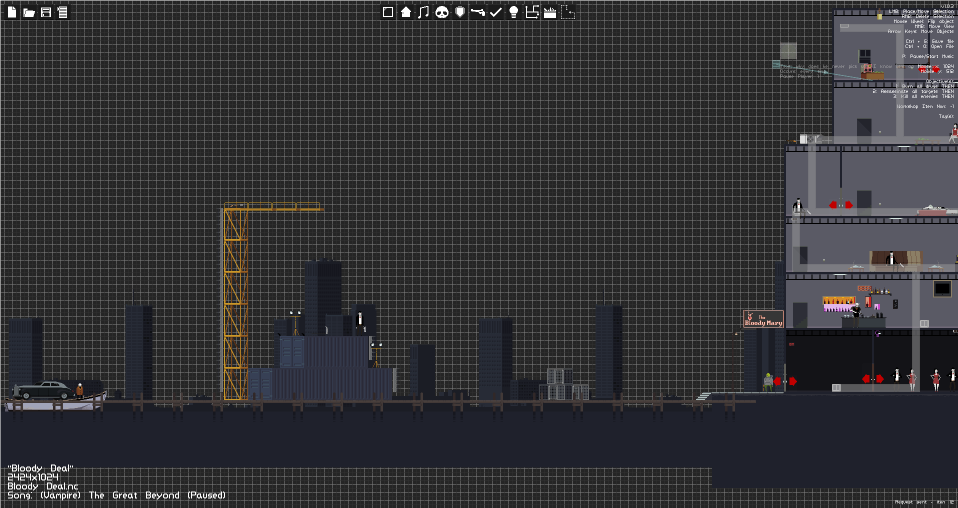958x508 pixels.
Task: Open the music note song tool
Action: [x=423, y=12]
